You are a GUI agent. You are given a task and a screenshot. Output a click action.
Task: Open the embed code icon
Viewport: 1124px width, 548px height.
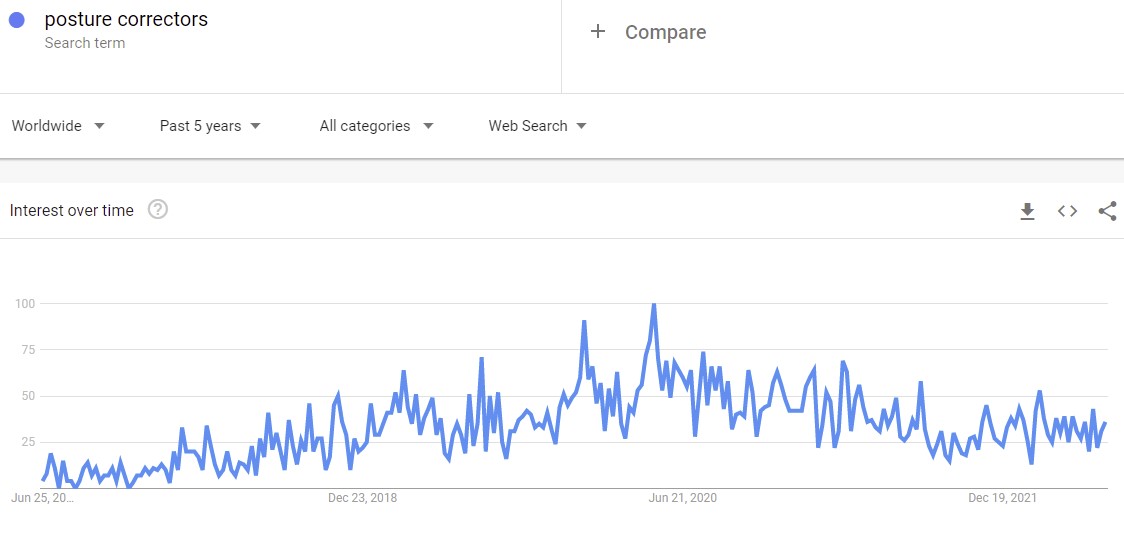(x=1067, y=211)
